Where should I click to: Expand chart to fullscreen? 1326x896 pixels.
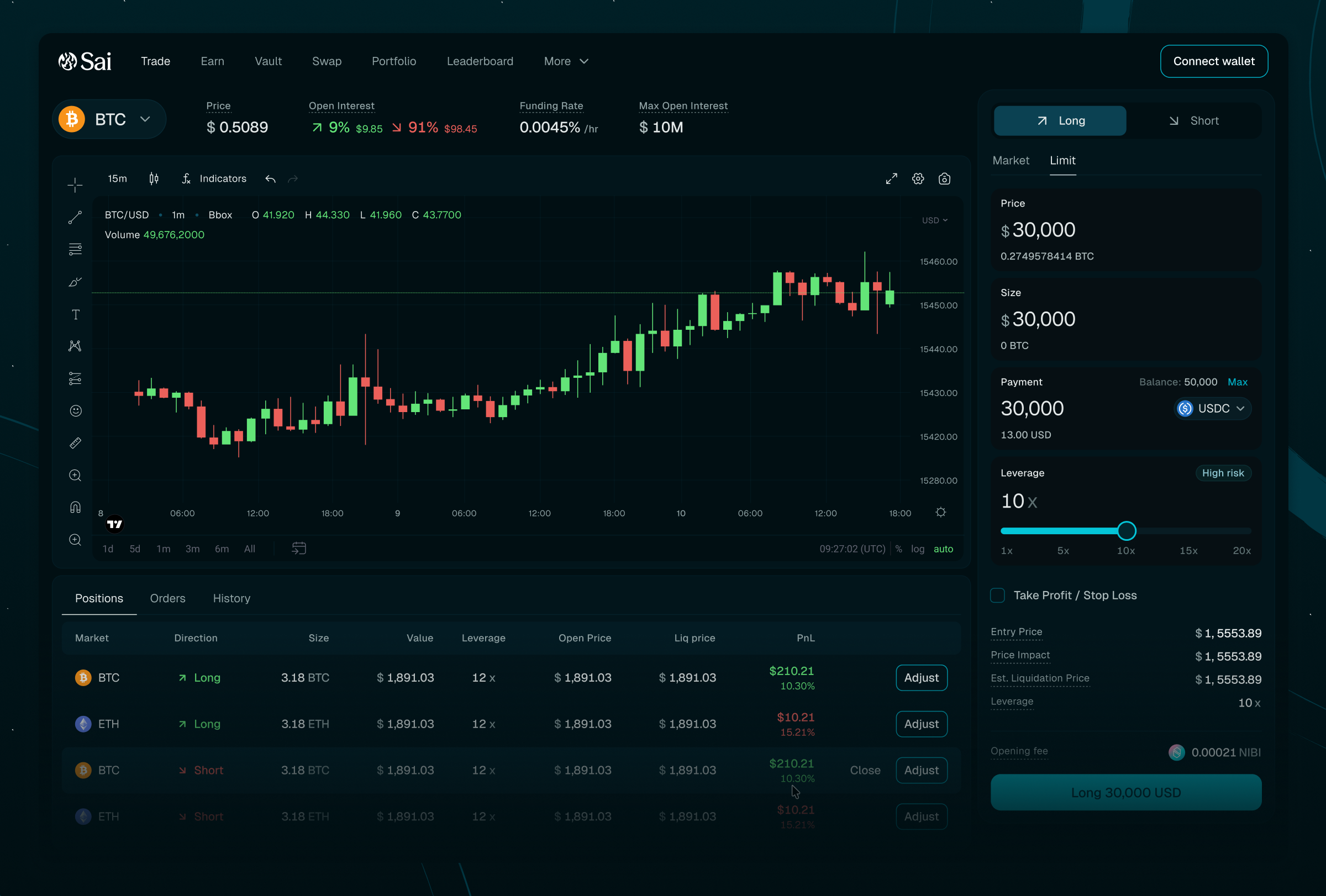(x=891, y=179)
